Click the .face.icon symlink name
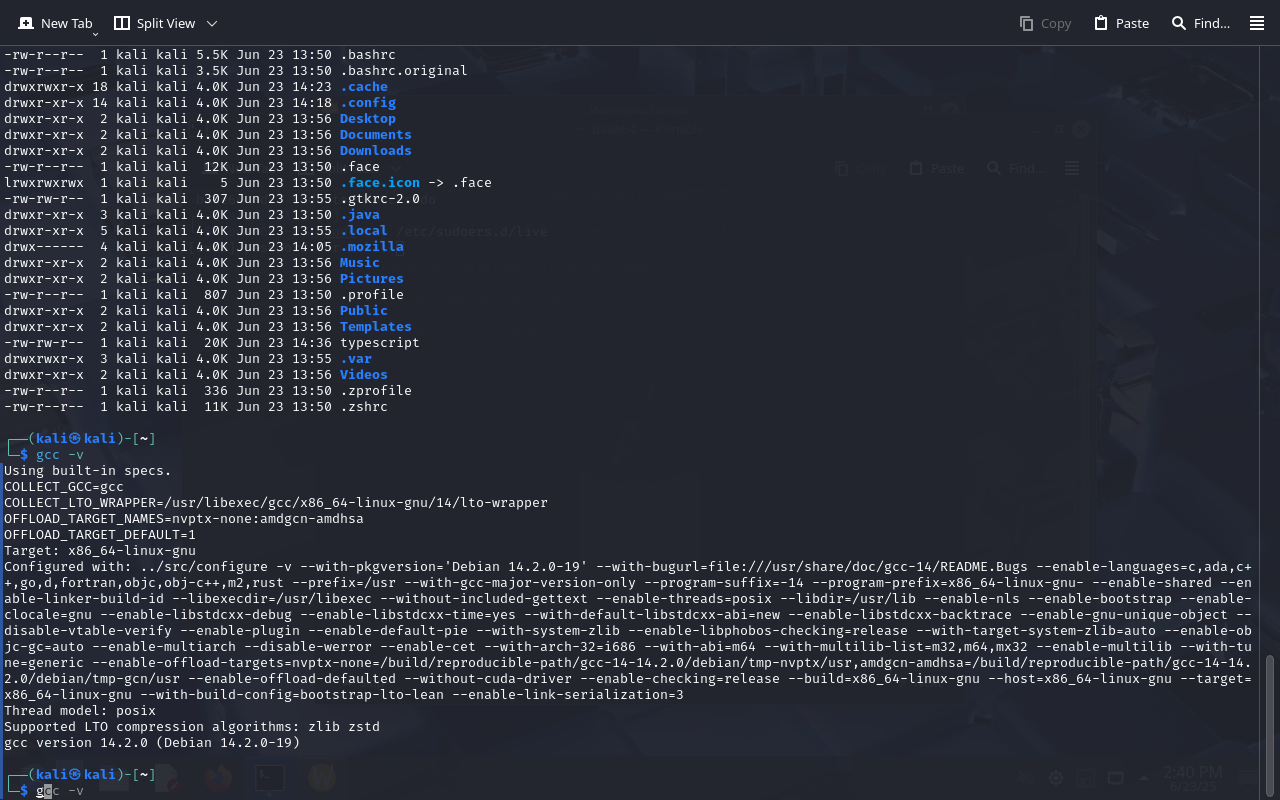Image resolution: width=1280 pixels, height=800 pixels. click(380, 183)
